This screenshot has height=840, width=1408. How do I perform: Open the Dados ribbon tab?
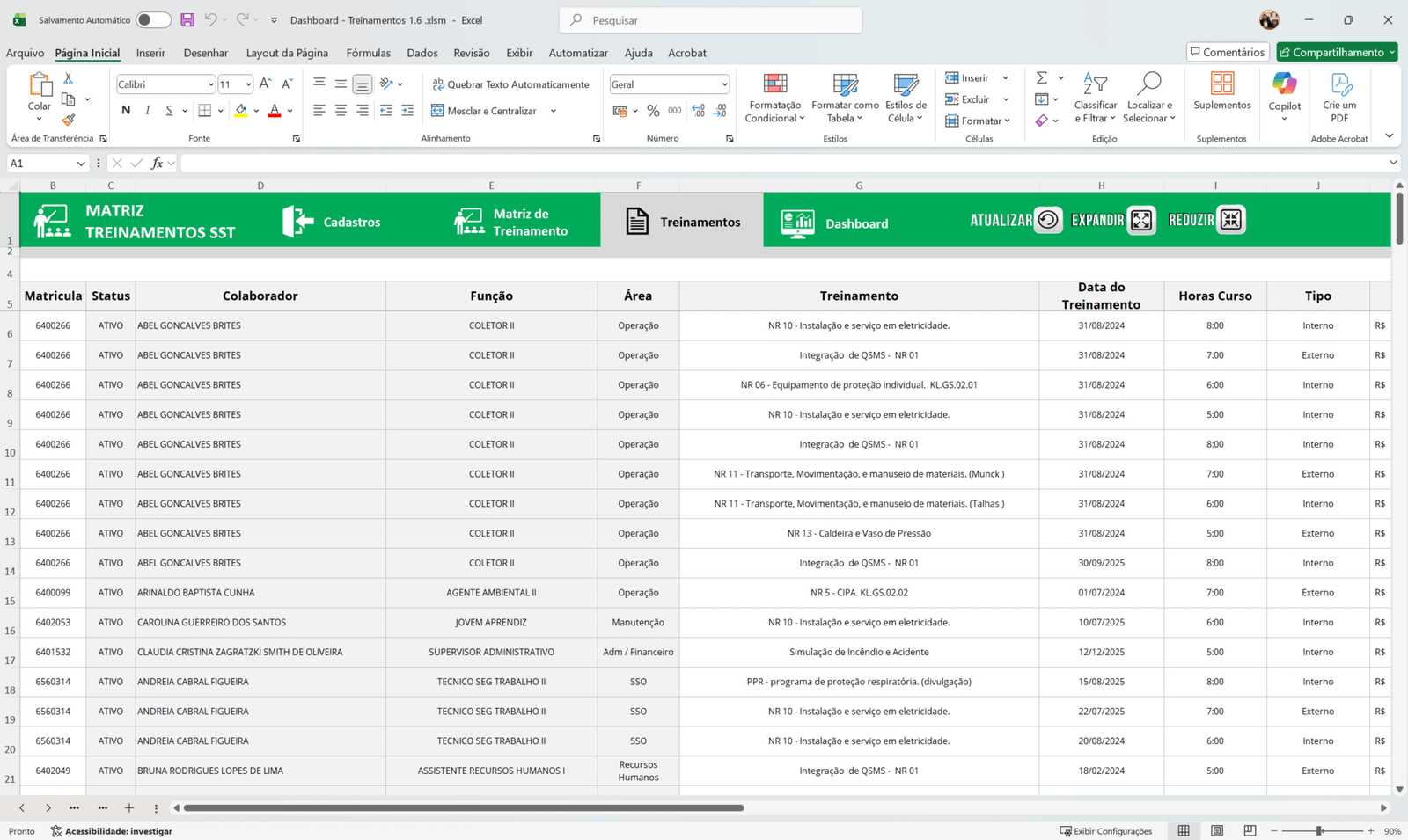[x=422, y=53]
